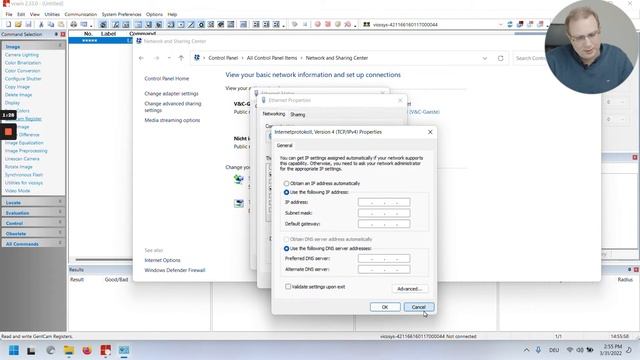Select Use the following IP address

coord(287,192)
